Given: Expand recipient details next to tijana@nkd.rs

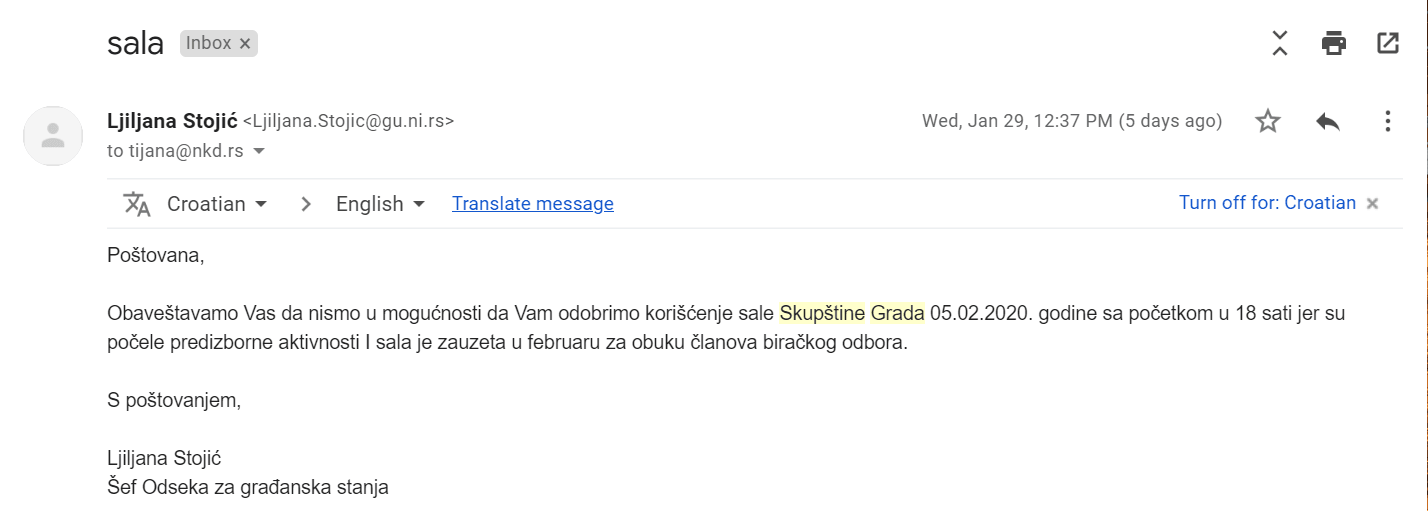Looking at the screenshot, I should (x=259, y=152).
